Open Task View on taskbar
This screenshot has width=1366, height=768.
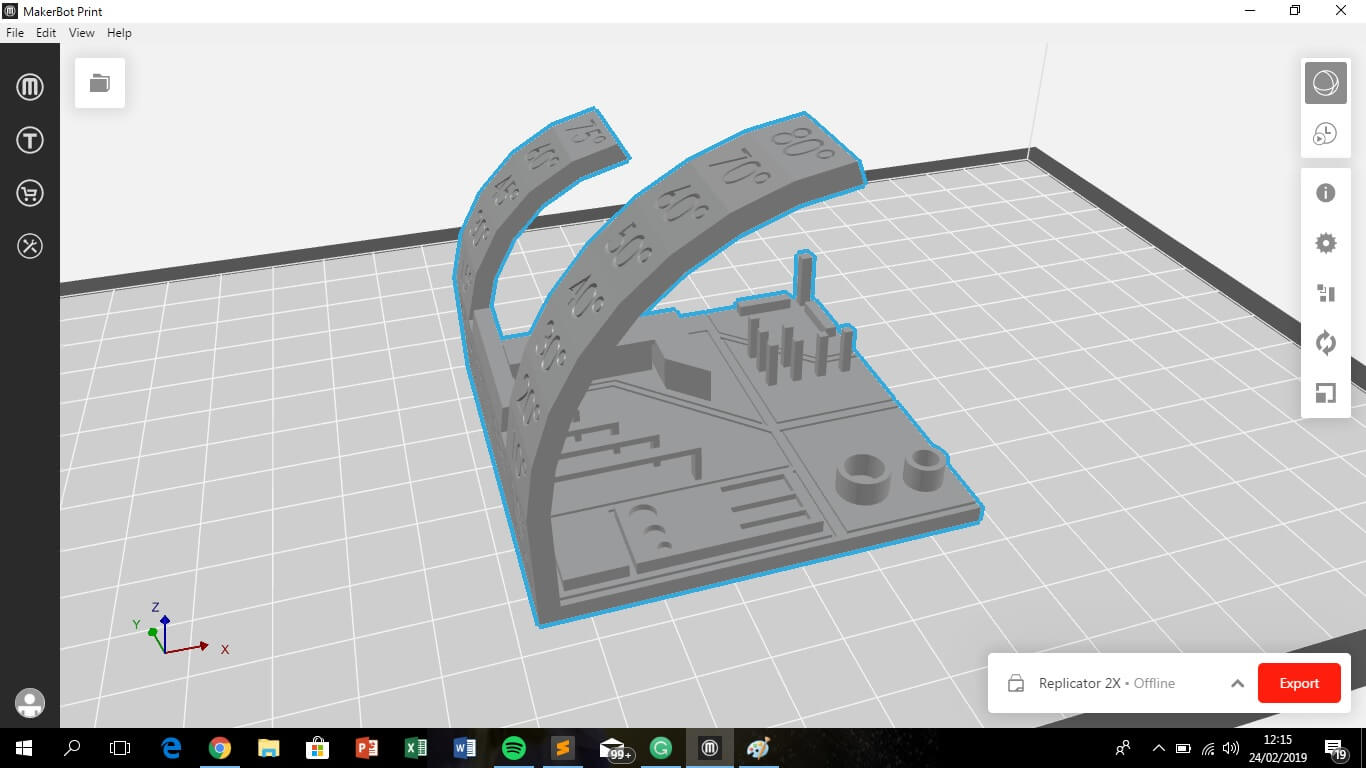tap(120, 748)
